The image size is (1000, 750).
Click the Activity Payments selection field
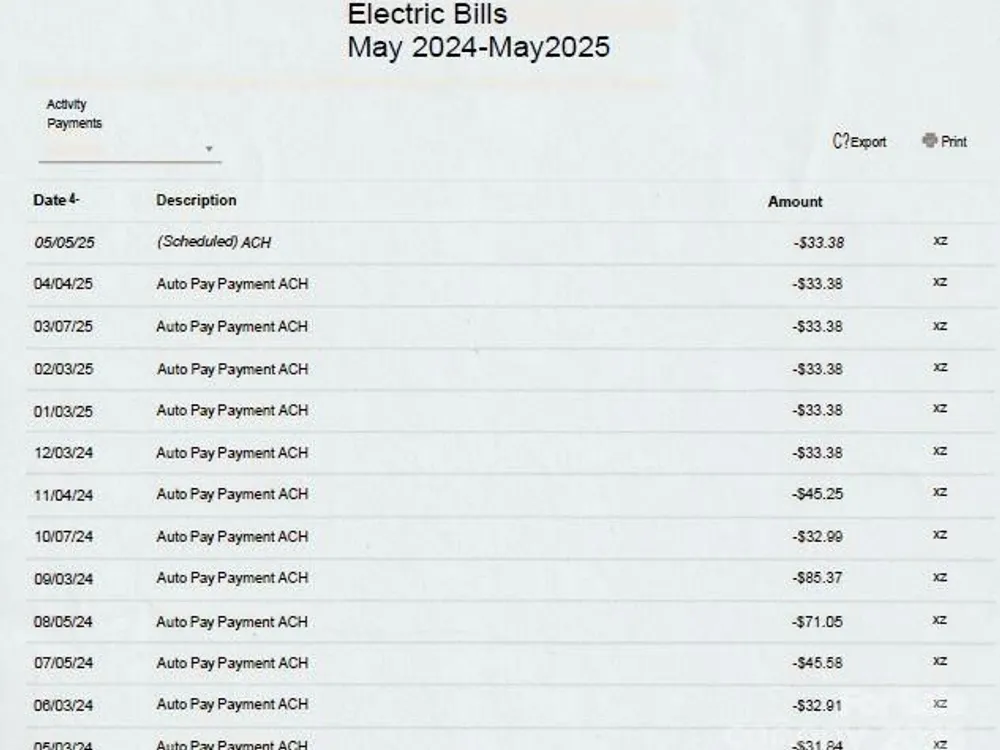point(129,149)
